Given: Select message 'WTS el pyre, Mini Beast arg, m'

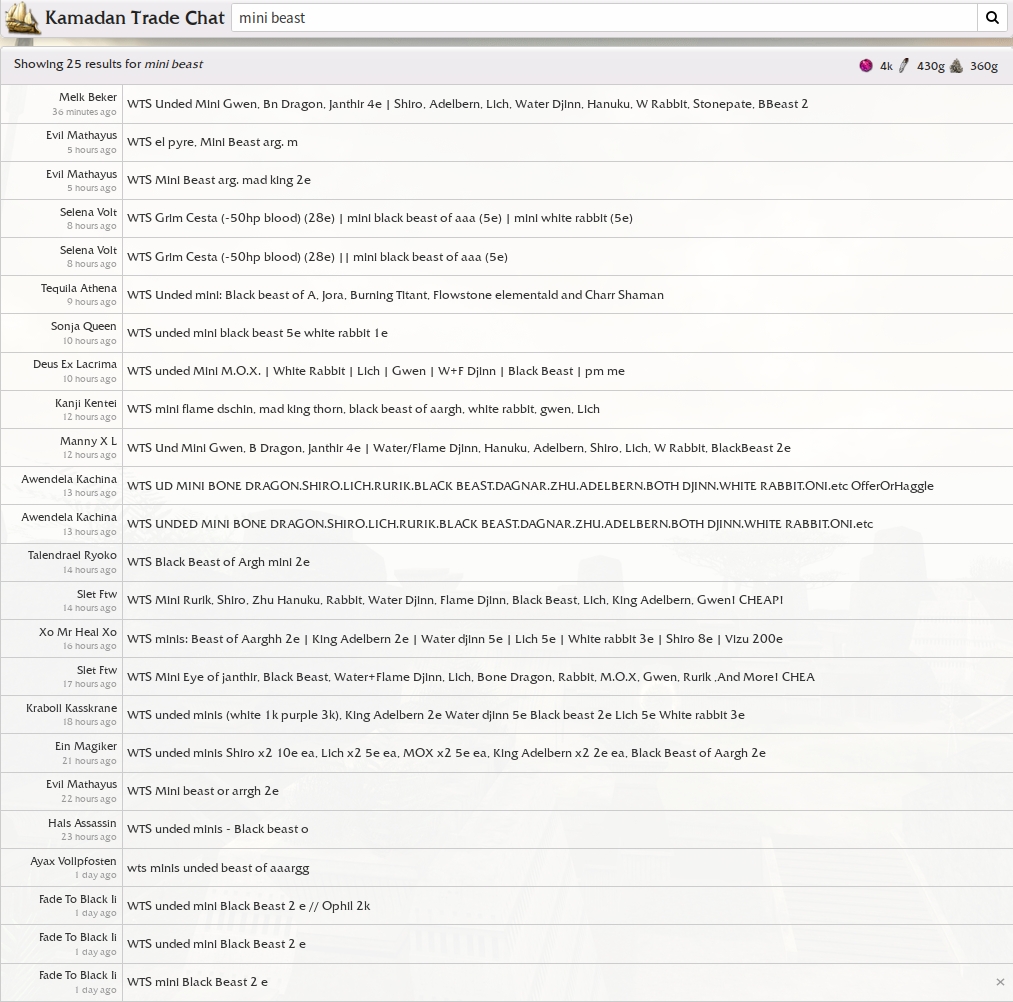Looking at the screenshot, I should tap(213, 142).
